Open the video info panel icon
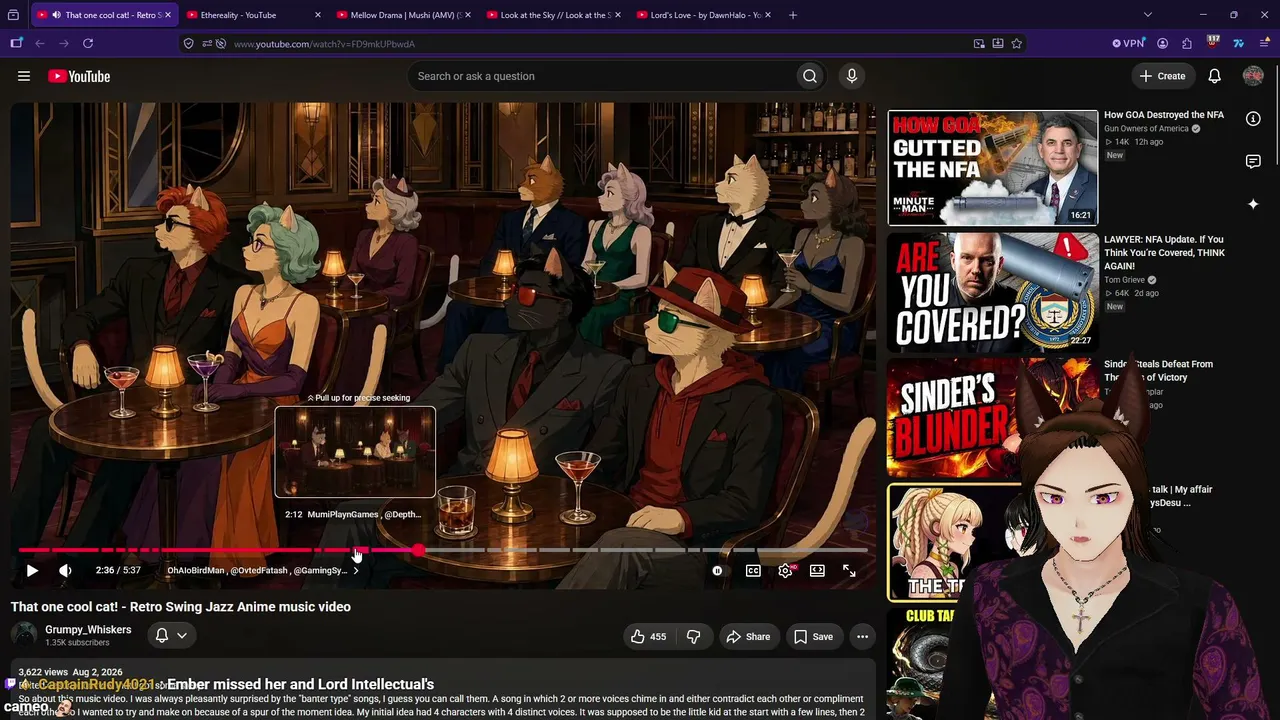 click(x=1253, y=118)
